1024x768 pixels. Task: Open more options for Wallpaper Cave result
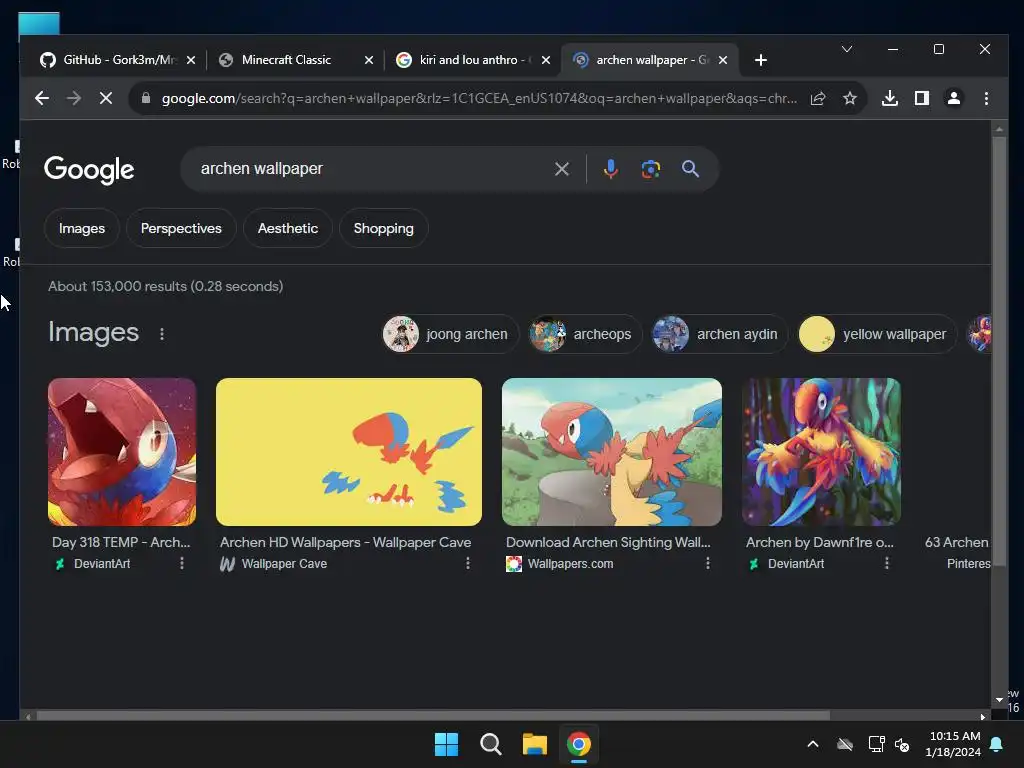click(x=468, y=563)
